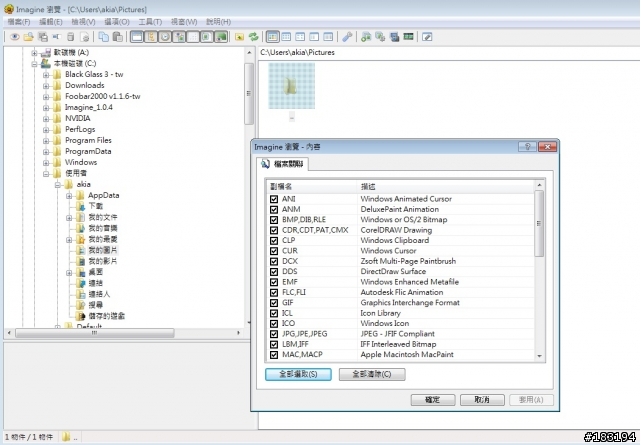This screenshot has width=641, height=445.
Task: Expand the Program Files folder node
Action: 46,141
